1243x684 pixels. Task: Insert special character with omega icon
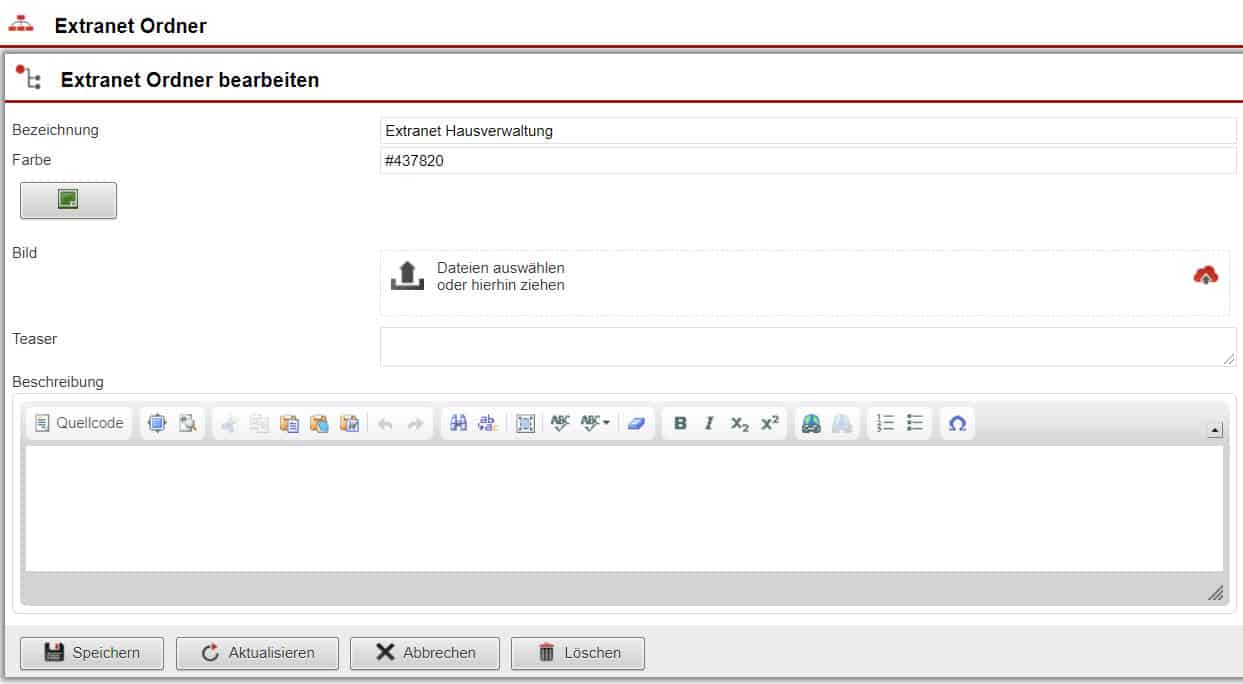pyautogui.click(x=957, y=423)
